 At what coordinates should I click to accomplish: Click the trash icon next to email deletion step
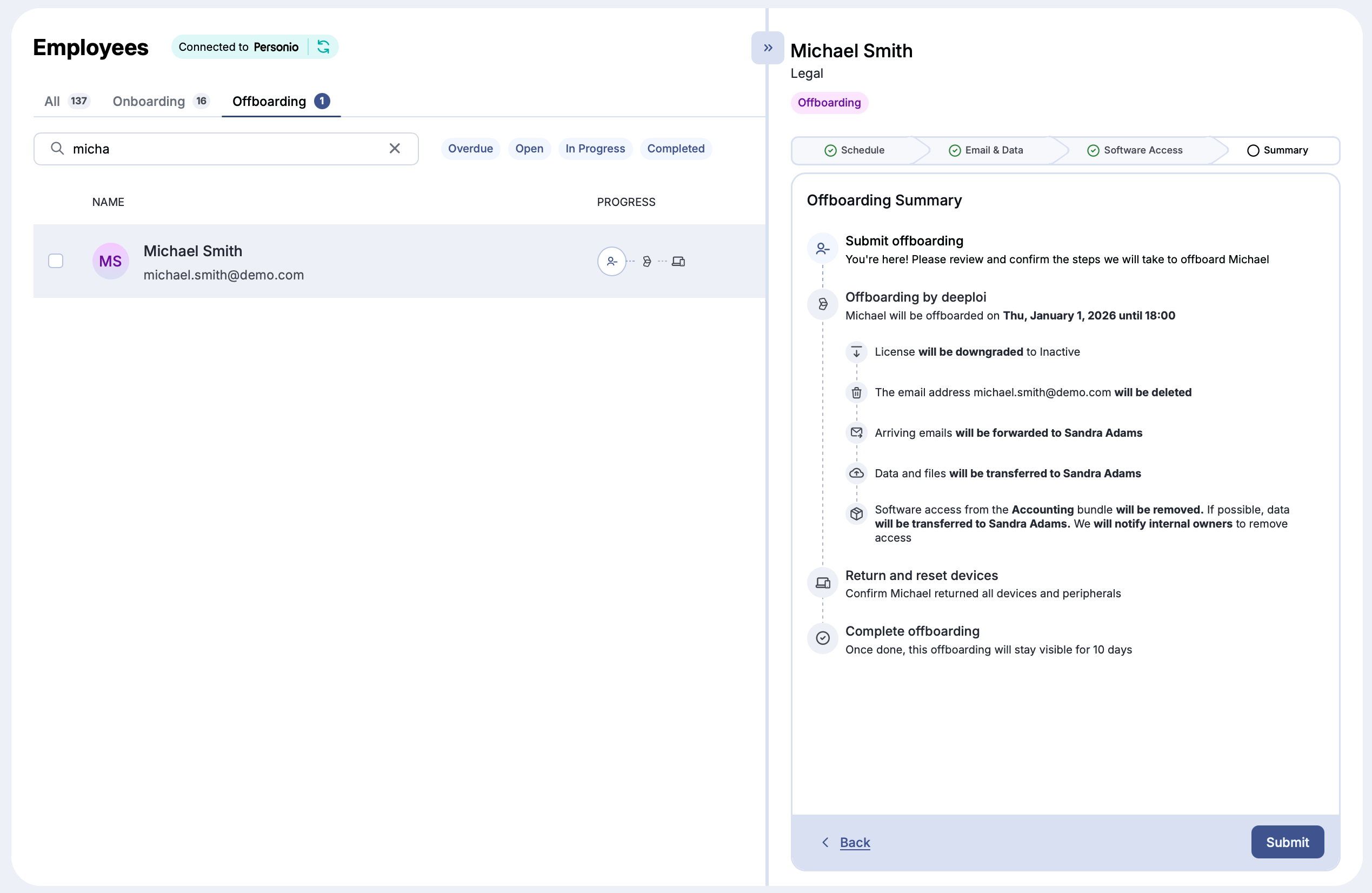click(x=856, y=392)
